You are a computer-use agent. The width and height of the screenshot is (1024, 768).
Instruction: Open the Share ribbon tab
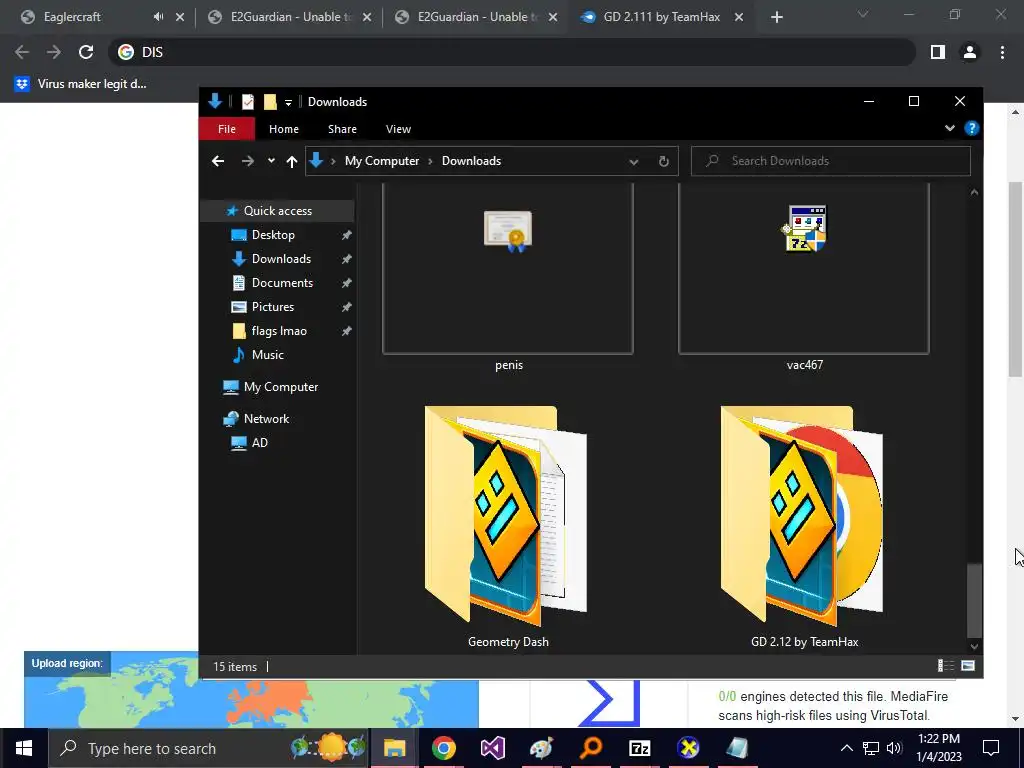tap(342, 129)
